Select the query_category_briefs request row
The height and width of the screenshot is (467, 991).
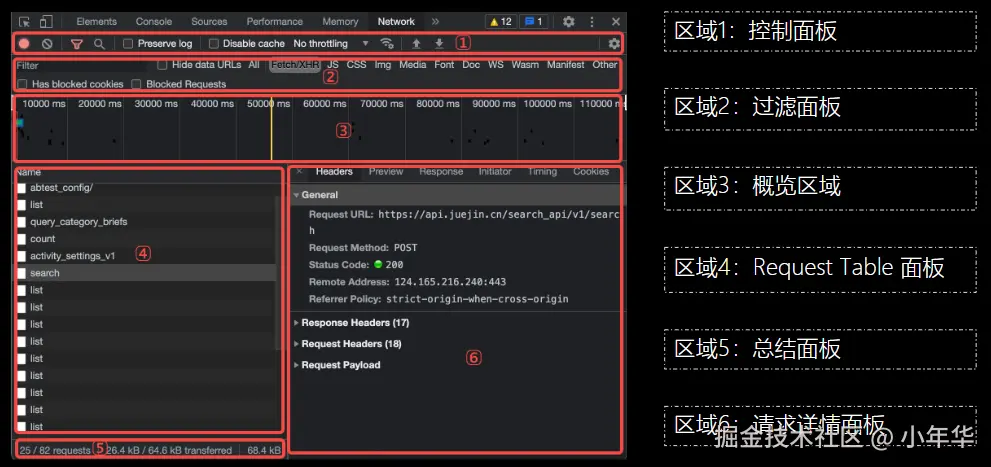tap(147, 222)
